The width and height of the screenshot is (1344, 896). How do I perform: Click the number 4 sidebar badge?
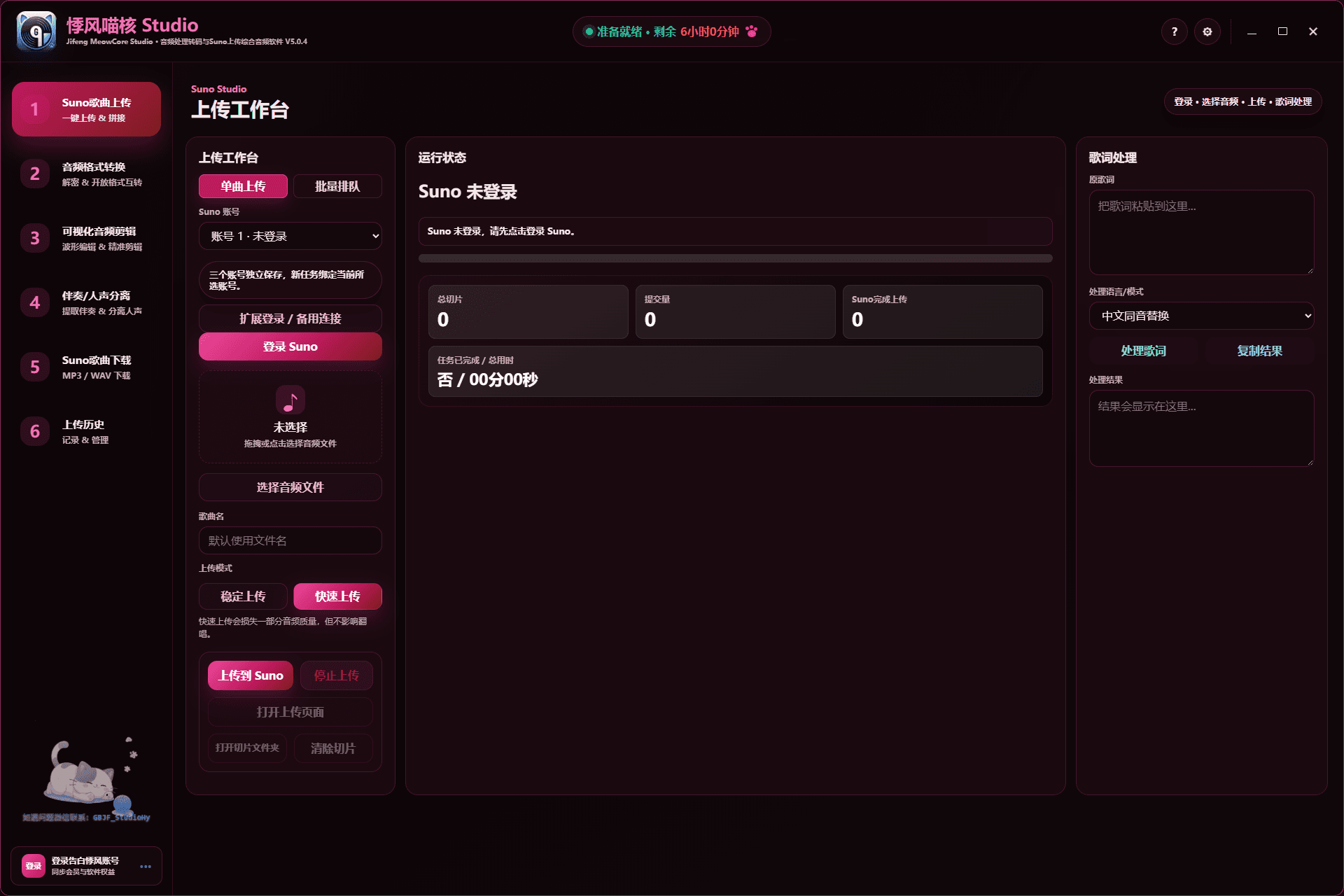34,302
